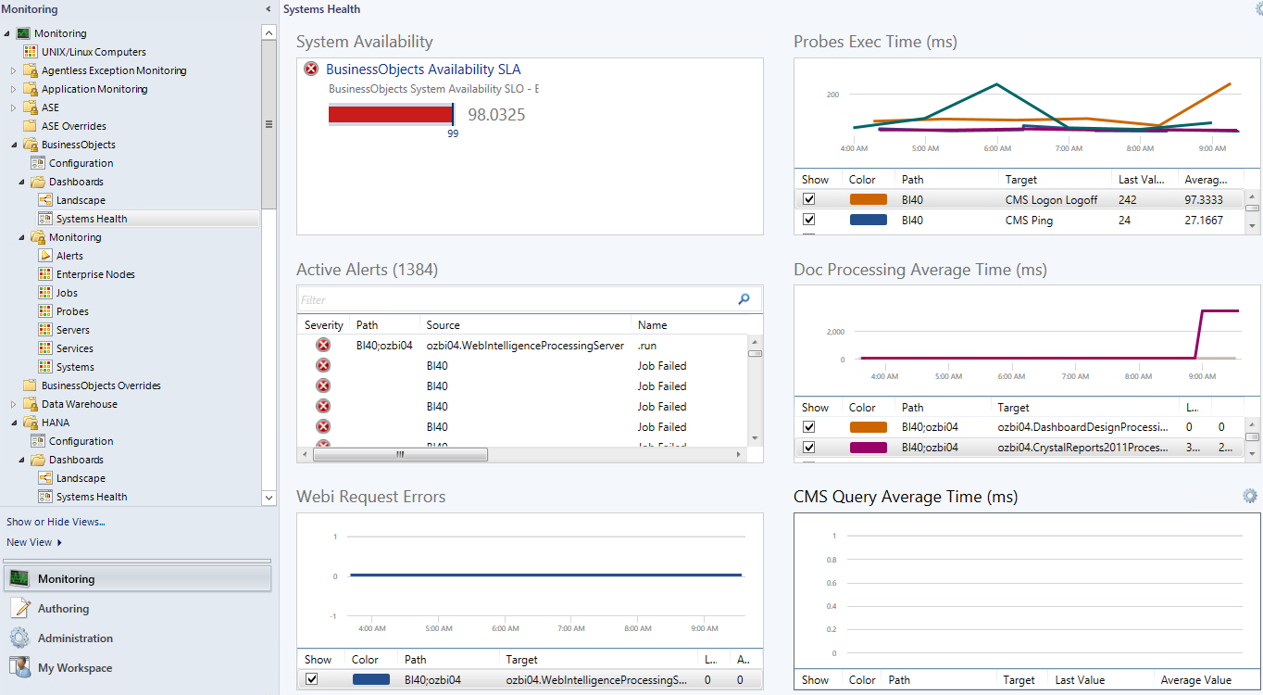The image size is (1263, 695).
Task: Click the navigation tree scroll up arrow
Action: (x=268, y=33)
